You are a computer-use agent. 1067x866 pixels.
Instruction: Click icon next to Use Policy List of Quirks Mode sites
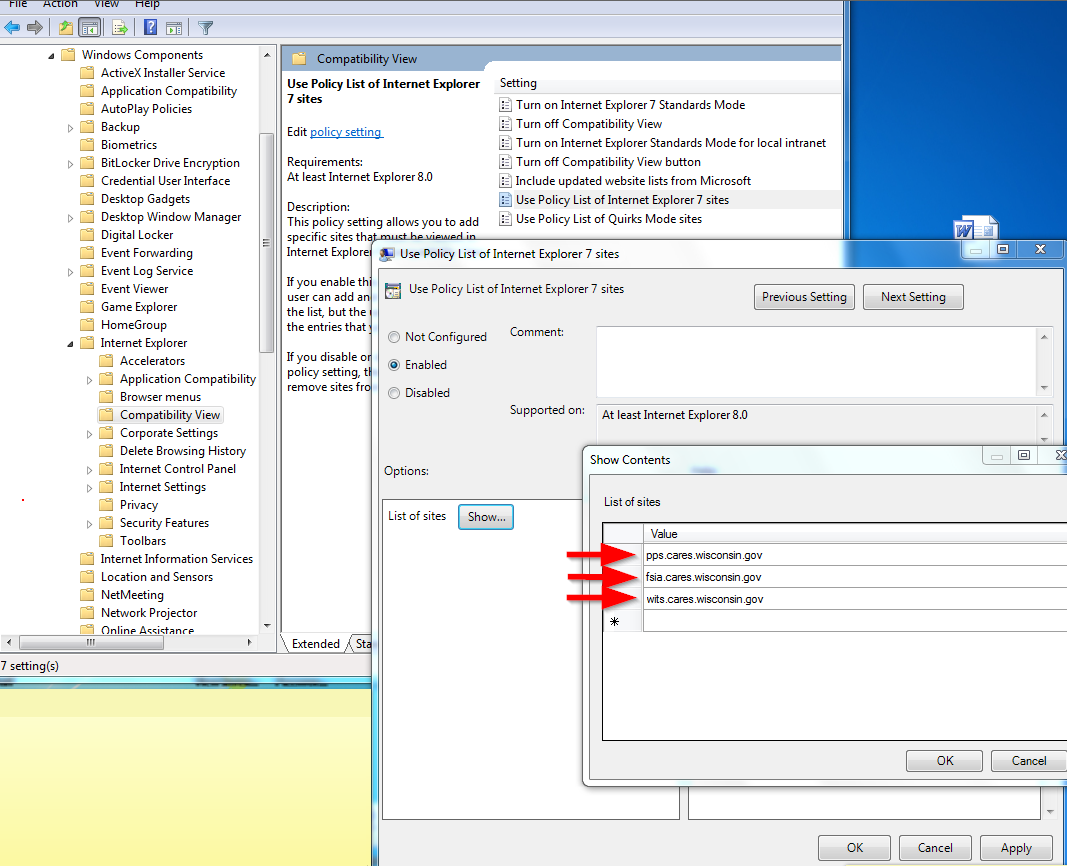(x=505, y=218)
